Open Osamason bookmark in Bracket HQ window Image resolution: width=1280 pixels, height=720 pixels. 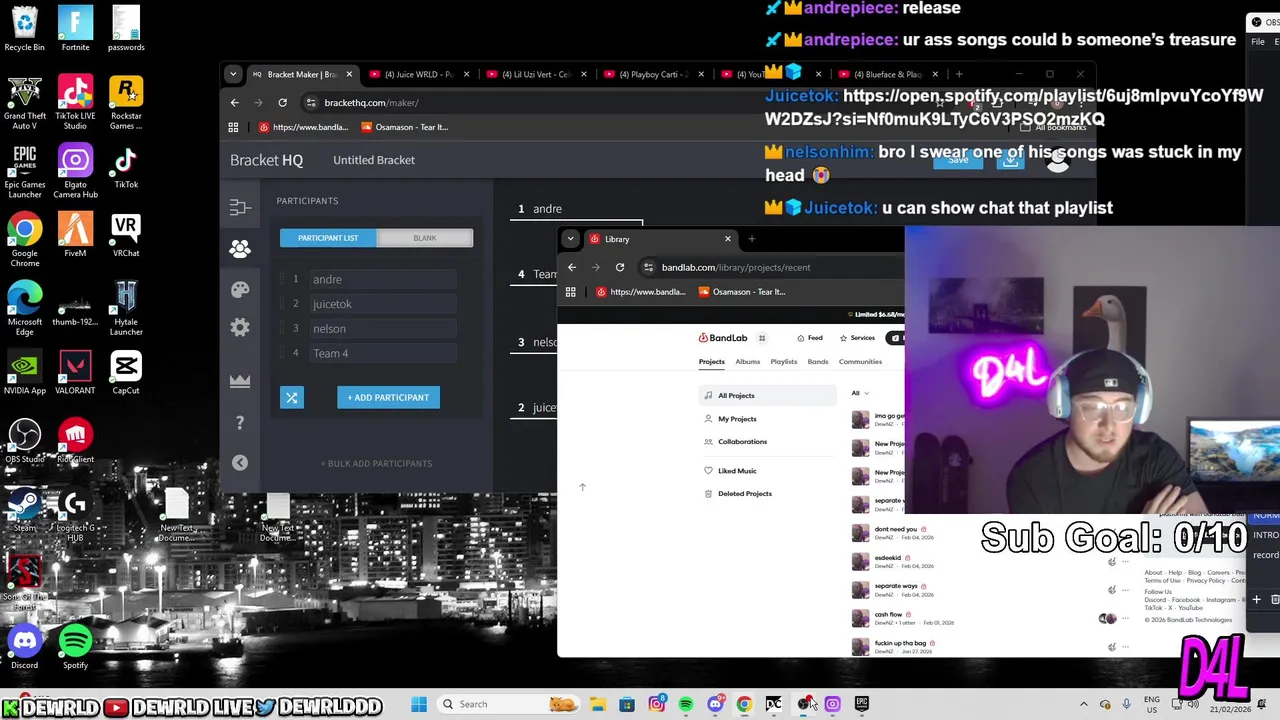[x=405, y=127]
